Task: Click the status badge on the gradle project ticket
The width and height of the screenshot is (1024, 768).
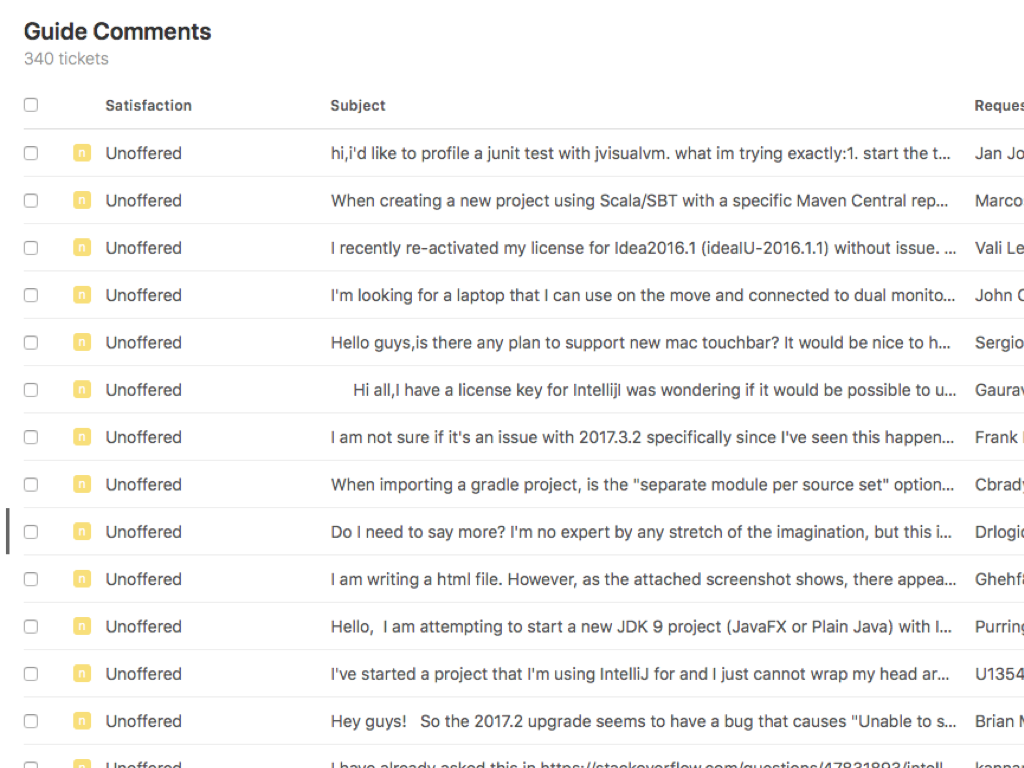Action: [82, 485]
